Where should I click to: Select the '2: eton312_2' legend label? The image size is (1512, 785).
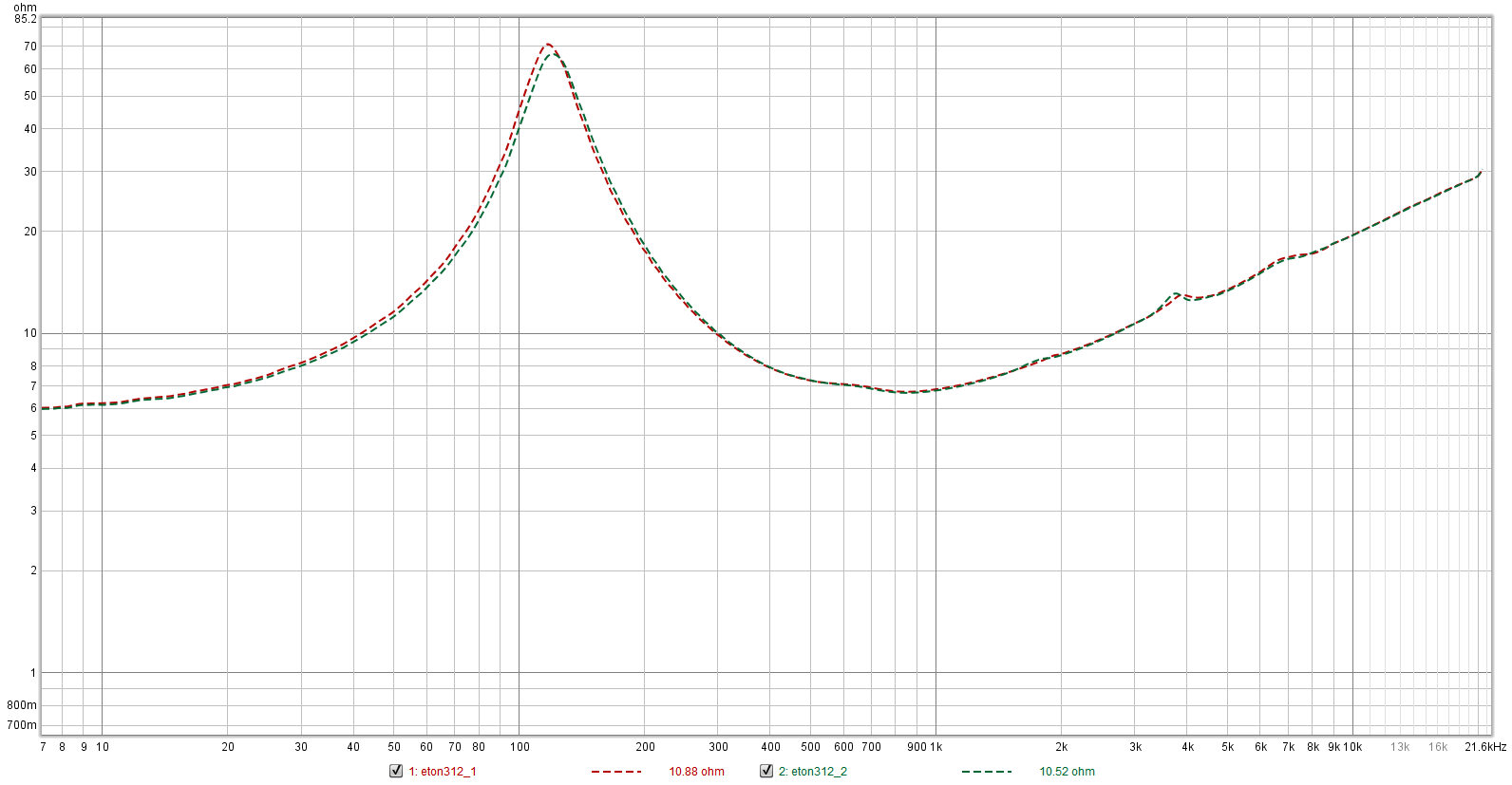813,772
